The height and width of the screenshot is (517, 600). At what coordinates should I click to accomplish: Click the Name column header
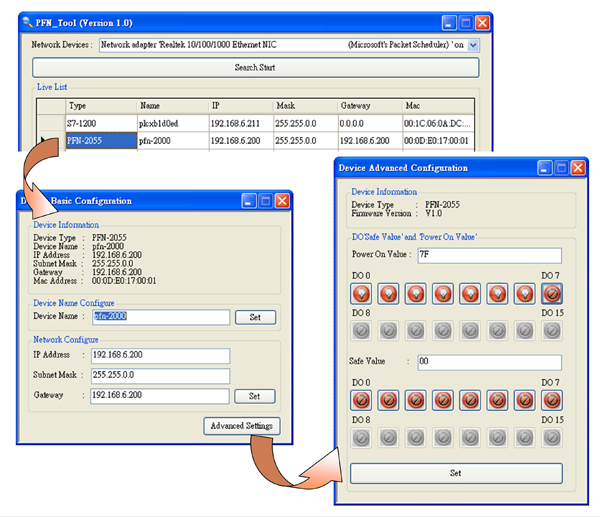[x=173, y=106]
